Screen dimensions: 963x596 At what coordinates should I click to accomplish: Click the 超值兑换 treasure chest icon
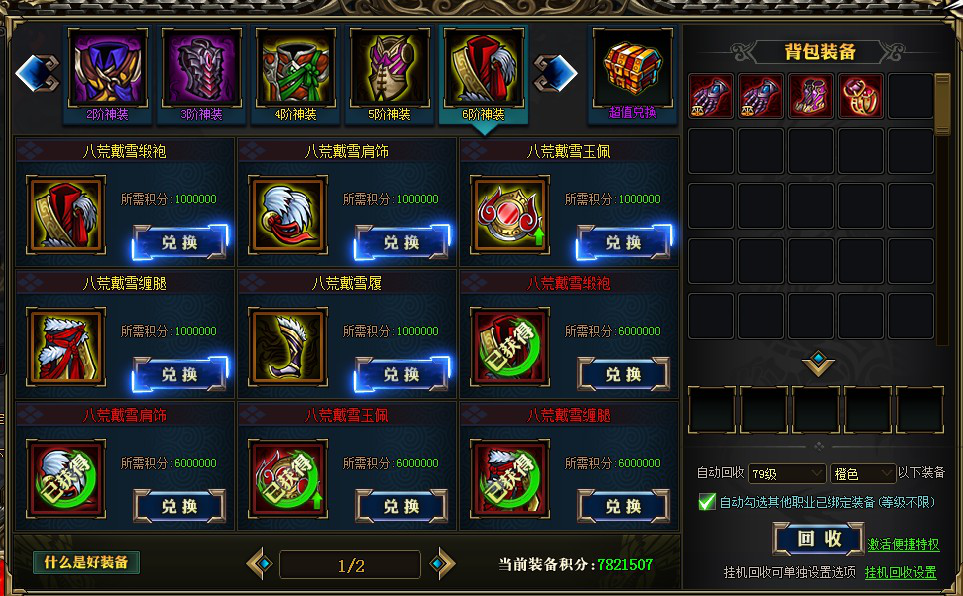pyautogui.click(x=632, y=68)
